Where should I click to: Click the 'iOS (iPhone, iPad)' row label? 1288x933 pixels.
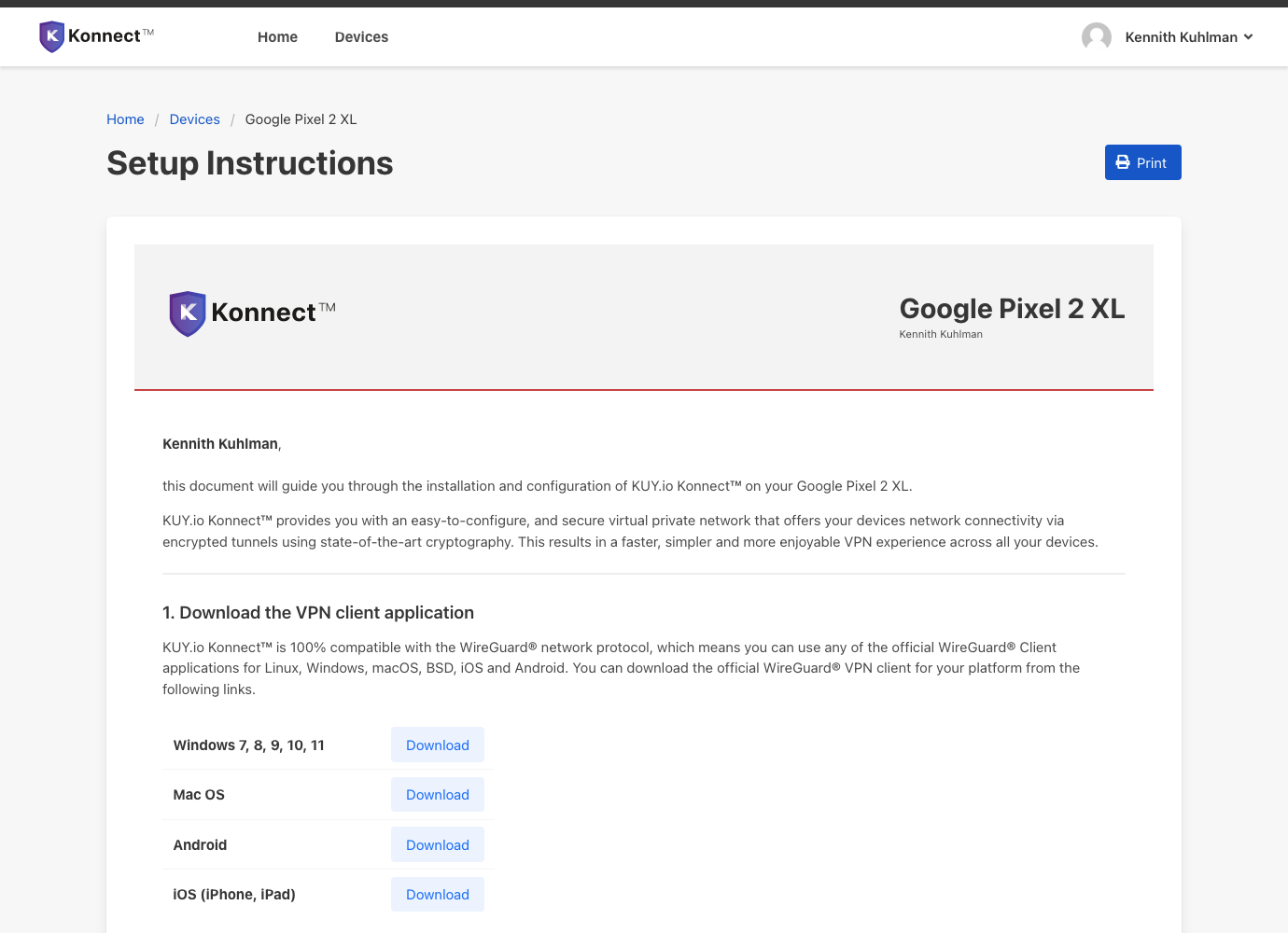tap(234, 895)
